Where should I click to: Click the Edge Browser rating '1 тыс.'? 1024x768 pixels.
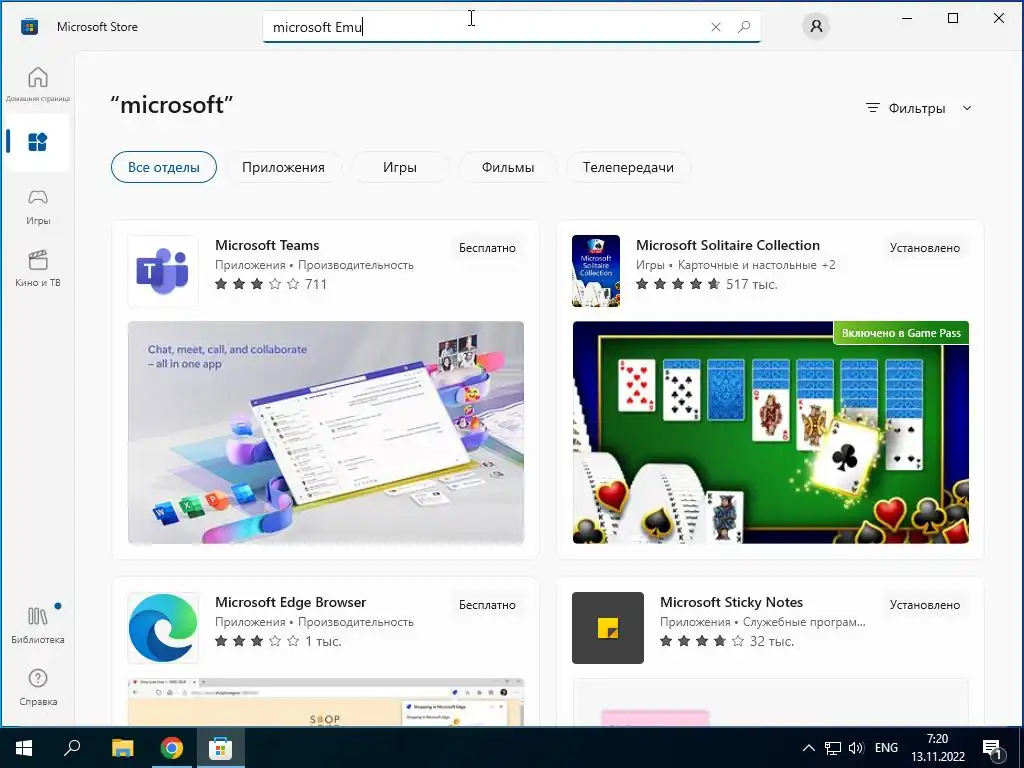[x=323, y=641]
